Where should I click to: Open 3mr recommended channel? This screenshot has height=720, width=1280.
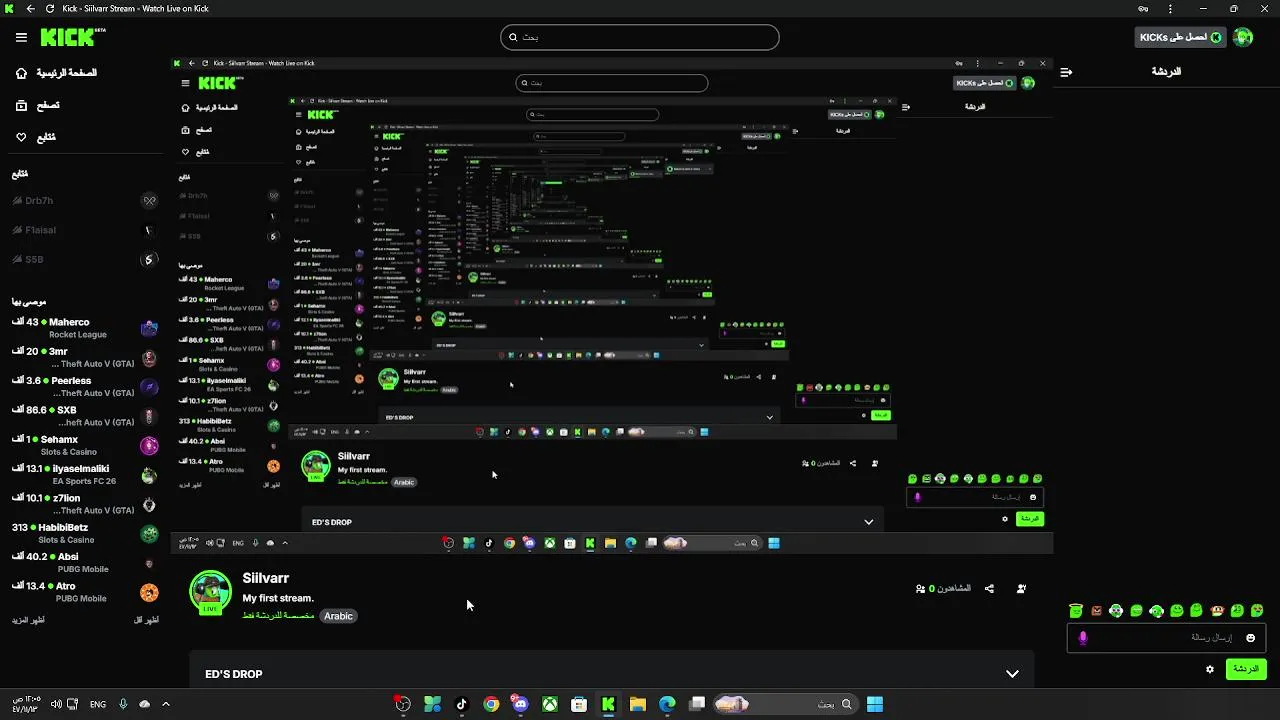pyautogui.click(x=84, y=357)
